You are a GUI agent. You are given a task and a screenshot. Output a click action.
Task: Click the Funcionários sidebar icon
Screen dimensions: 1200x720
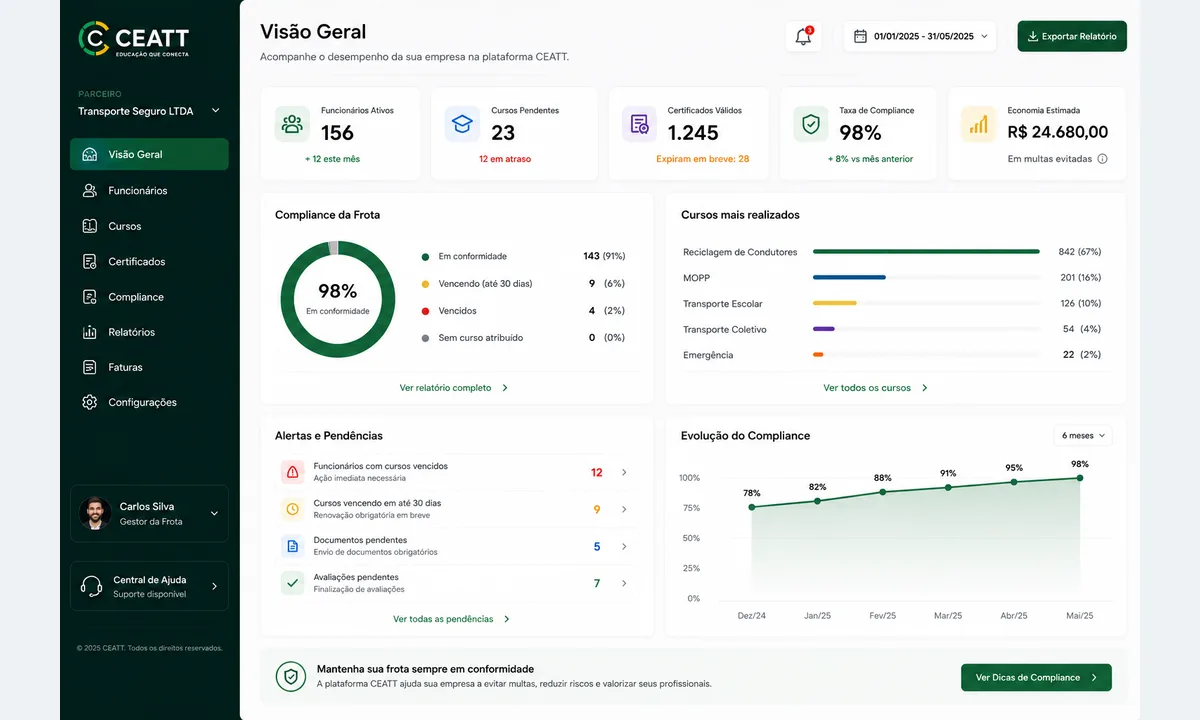click(90, 190)
